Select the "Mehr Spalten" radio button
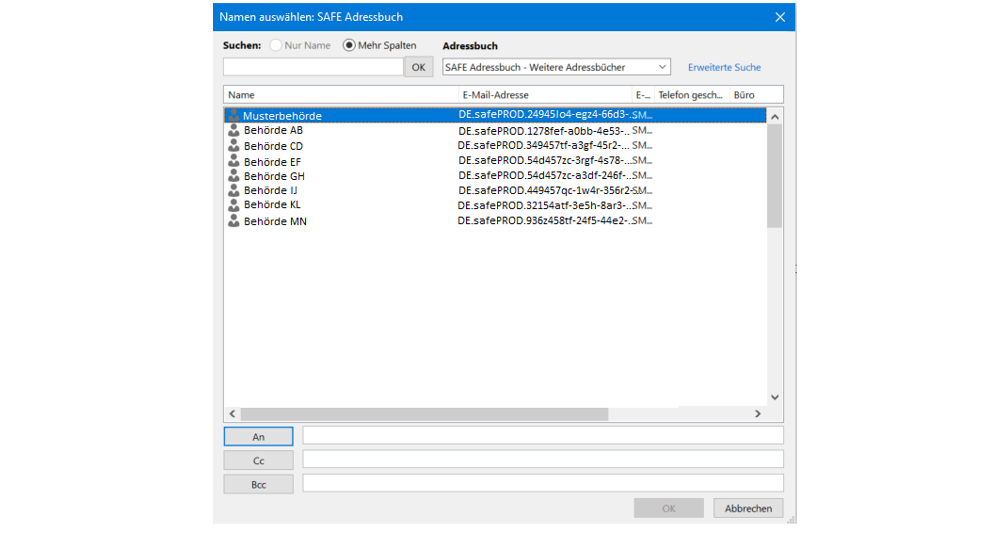The width and height of the screenshot is (1006, 541). (349, 46)
